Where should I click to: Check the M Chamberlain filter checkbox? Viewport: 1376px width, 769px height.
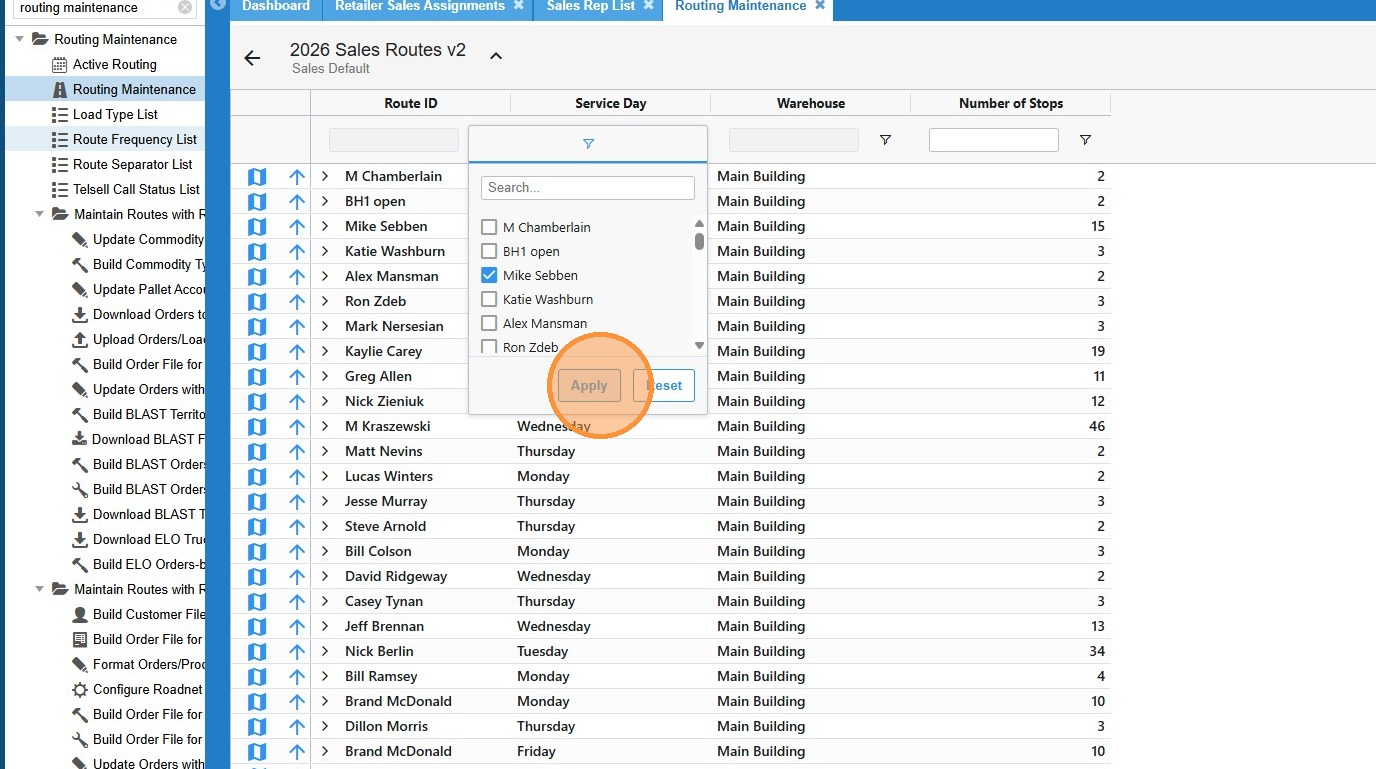(489, 228)
